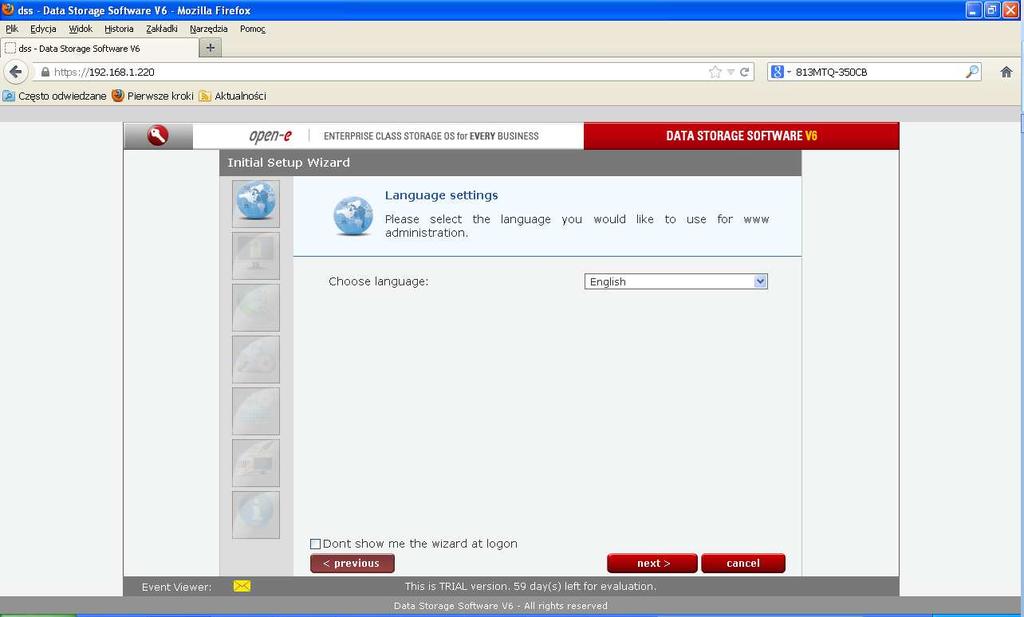This screenshot has width=1024, height=617.
Task: Toggle Dont show me the wizard at logon
Action: pos(315,544)
